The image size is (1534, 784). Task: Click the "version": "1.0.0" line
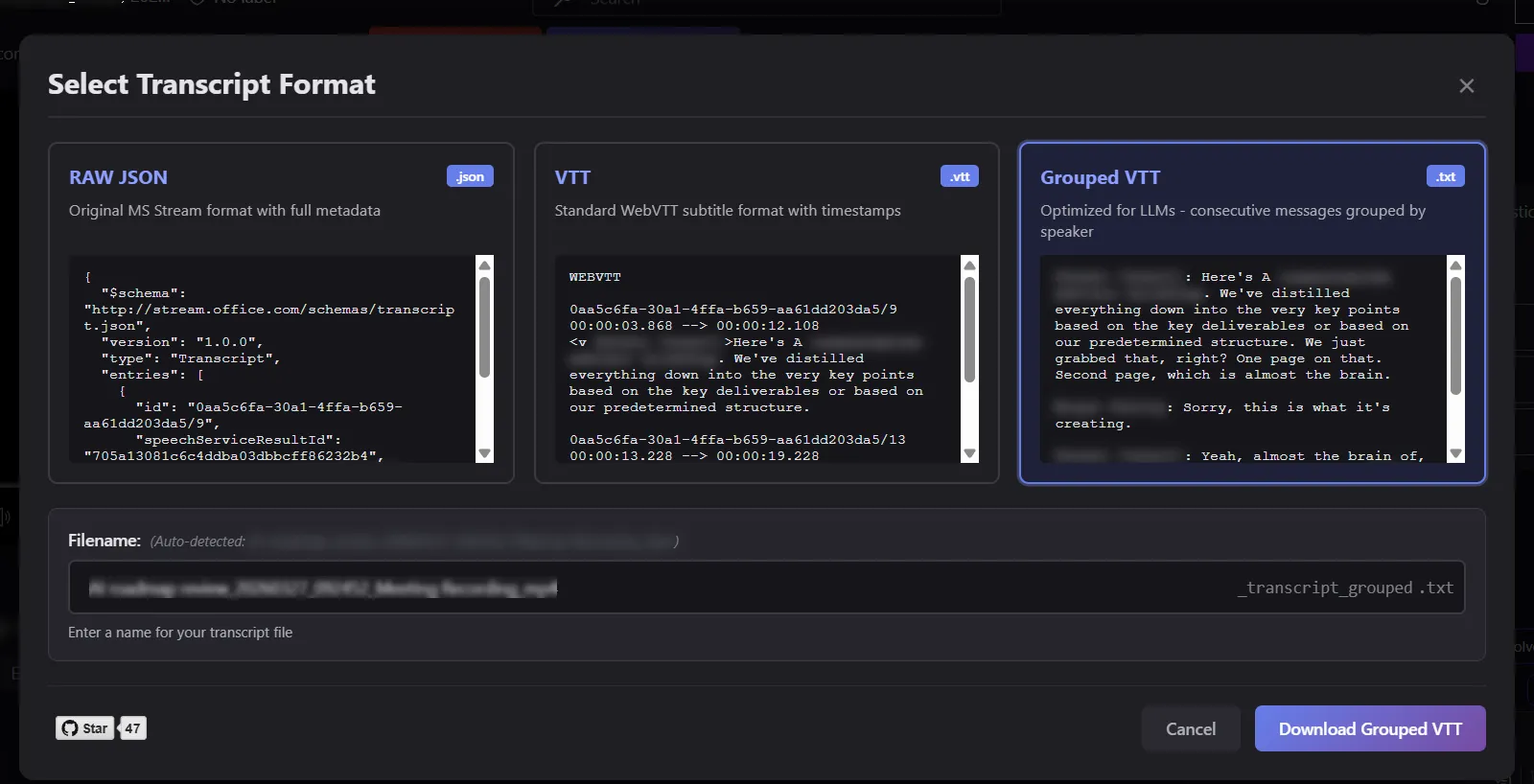pos(181,342)
